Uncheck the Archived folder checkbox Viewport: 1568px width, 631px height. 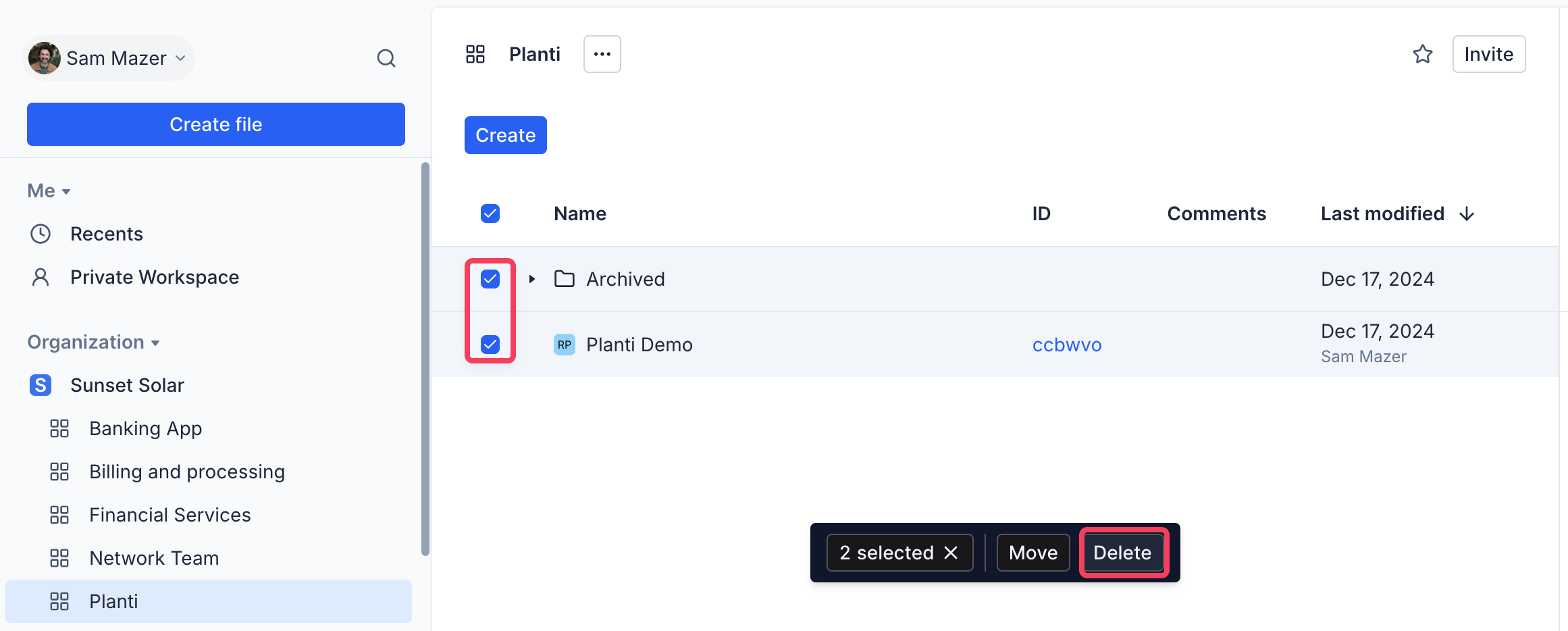point(490,279)
